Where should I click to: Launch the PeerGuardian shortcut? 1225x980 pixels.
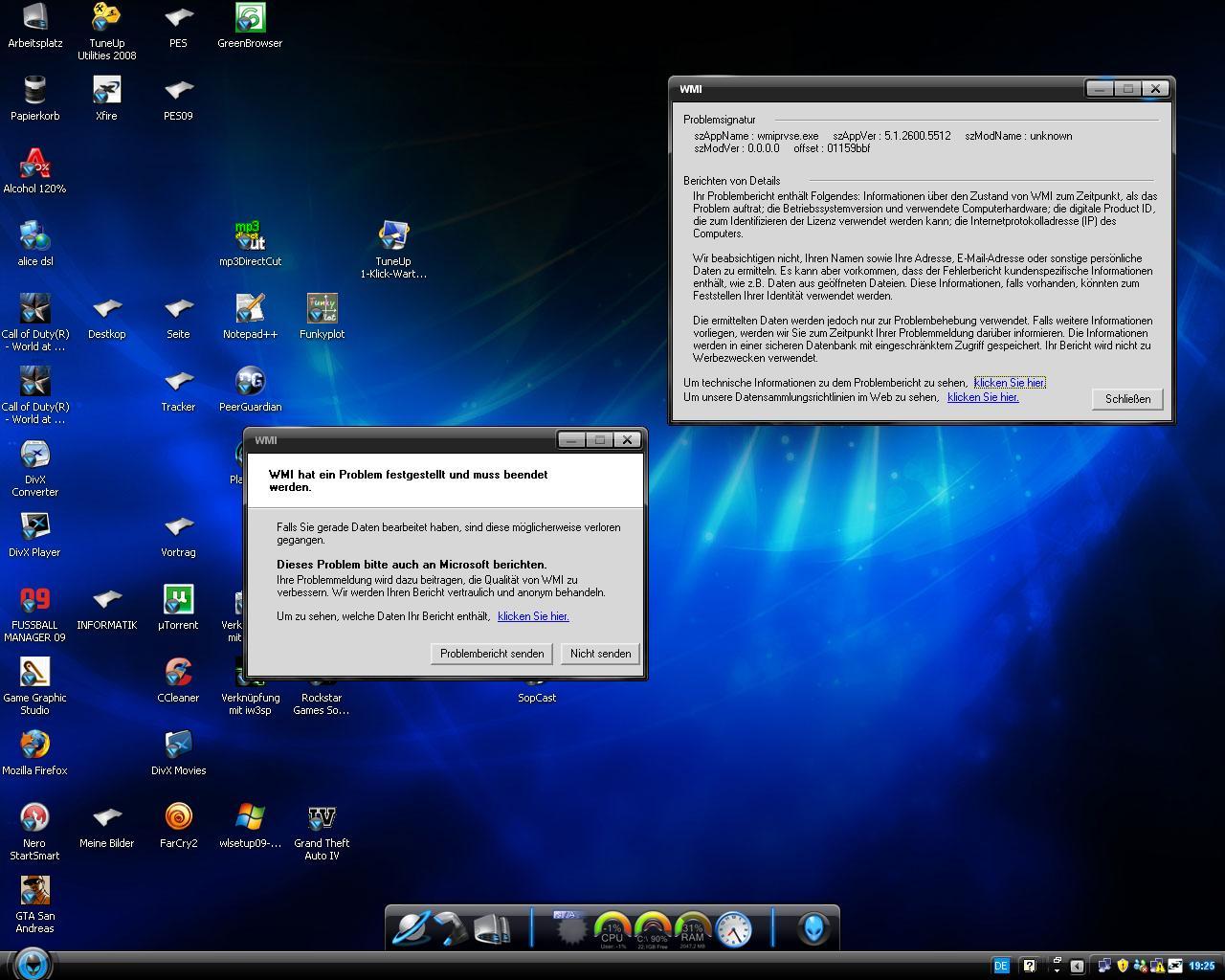[x=250, y=382]
